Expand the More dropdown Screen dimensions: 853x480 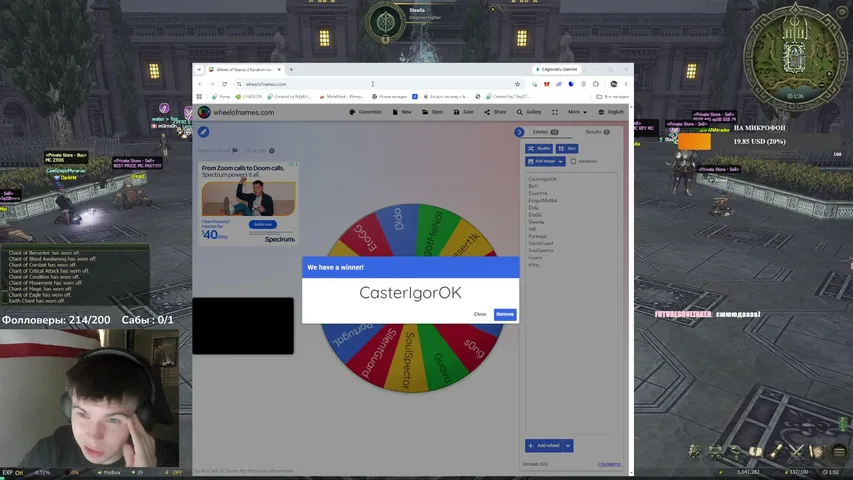pyautogui.click(x=577, y=112)
